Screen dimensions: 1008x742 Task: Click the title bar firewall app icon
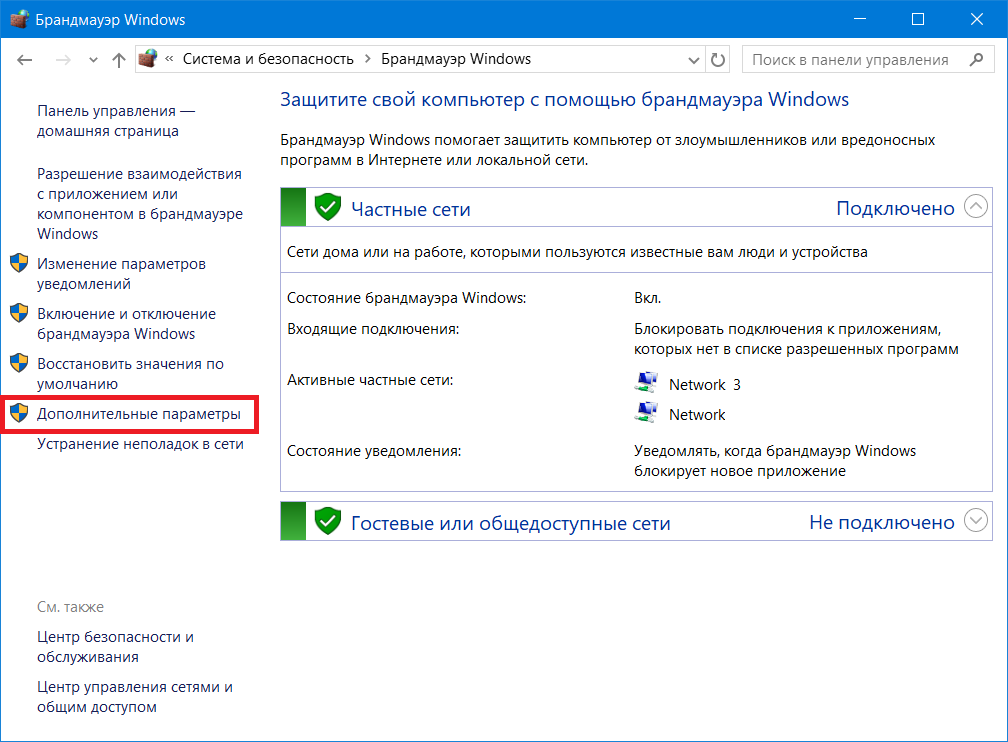[19, 19]
